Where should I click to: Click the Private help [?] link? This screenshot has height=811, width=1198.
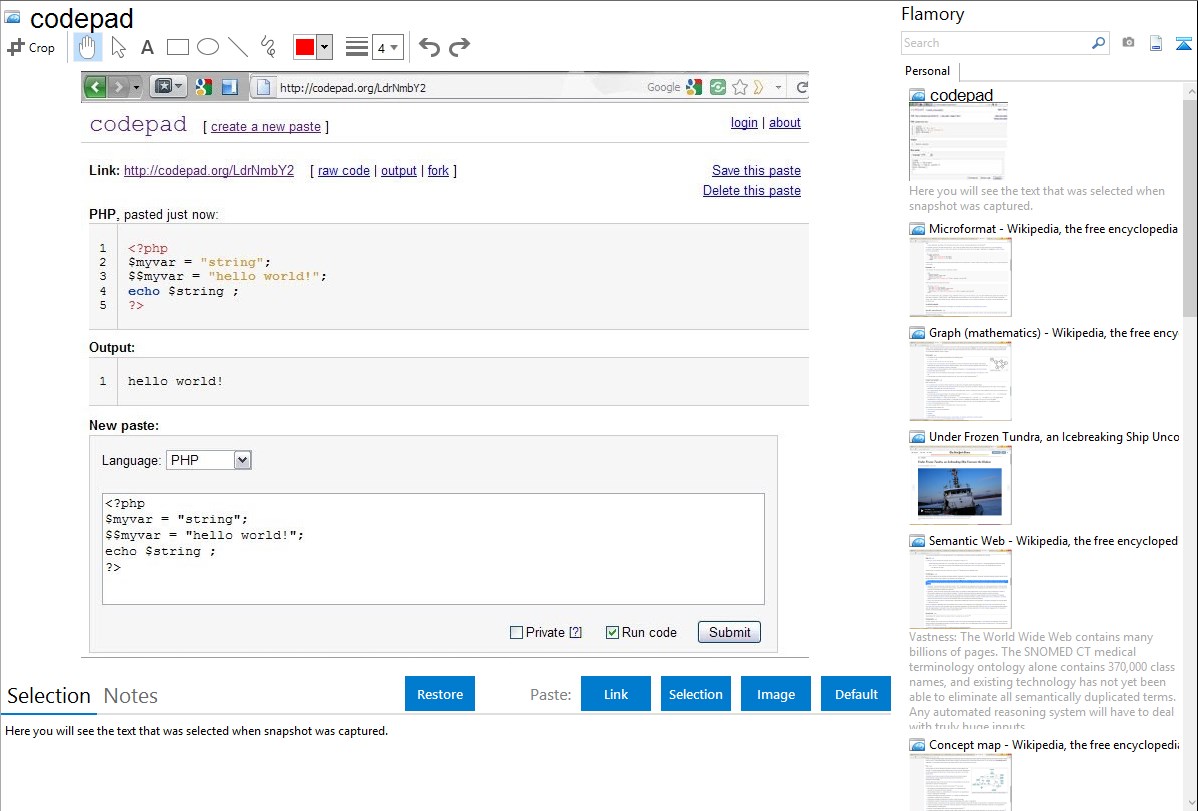pos(575,632)
